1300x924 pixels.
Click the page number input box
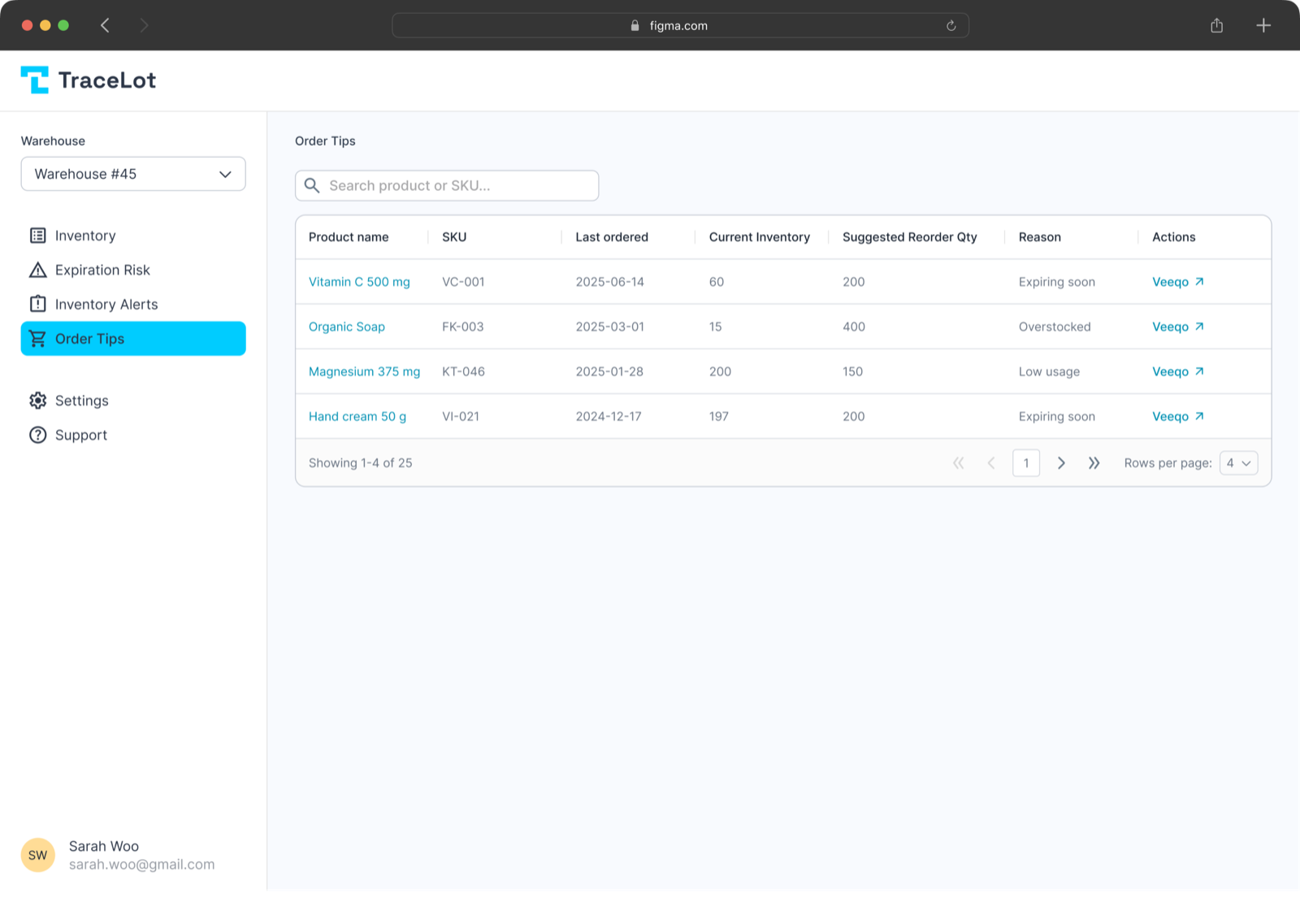pos(1026,462)
